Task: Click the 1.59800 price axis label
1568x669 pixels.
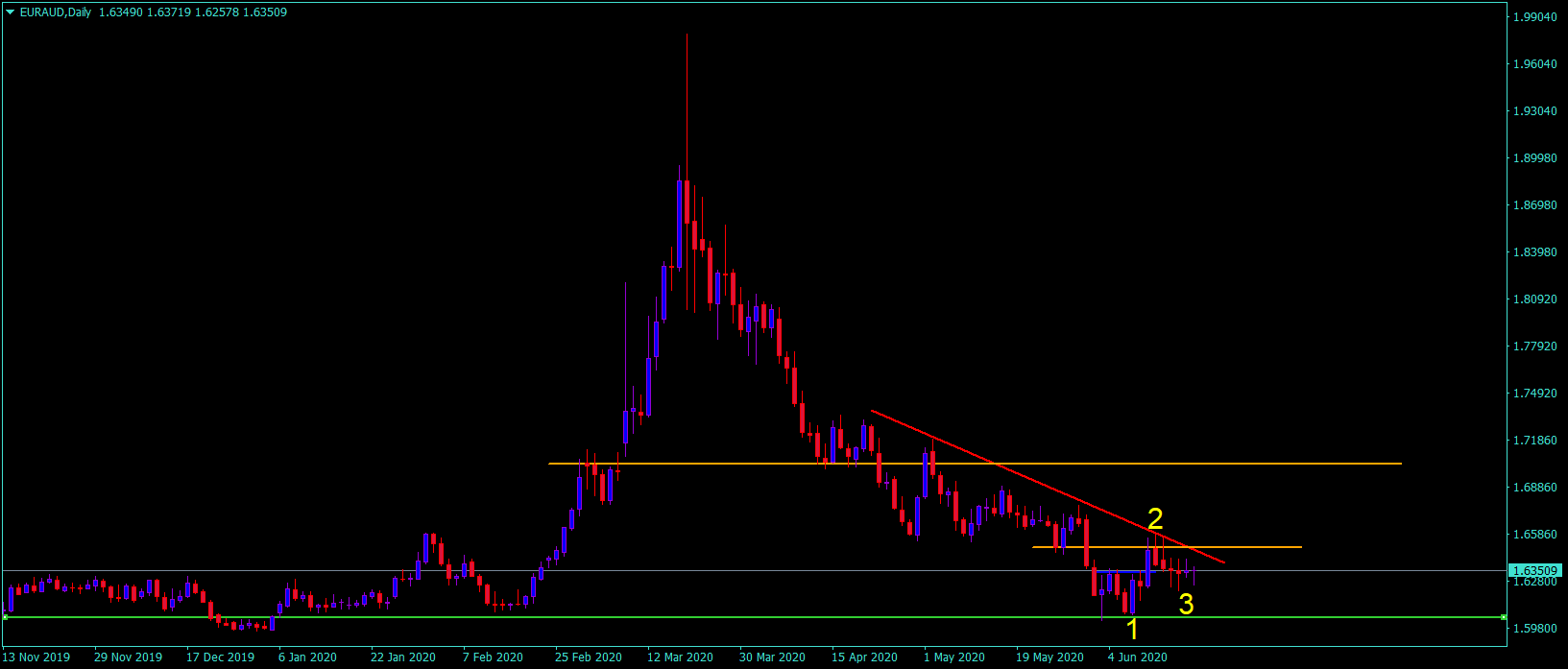Action: 1534,629
